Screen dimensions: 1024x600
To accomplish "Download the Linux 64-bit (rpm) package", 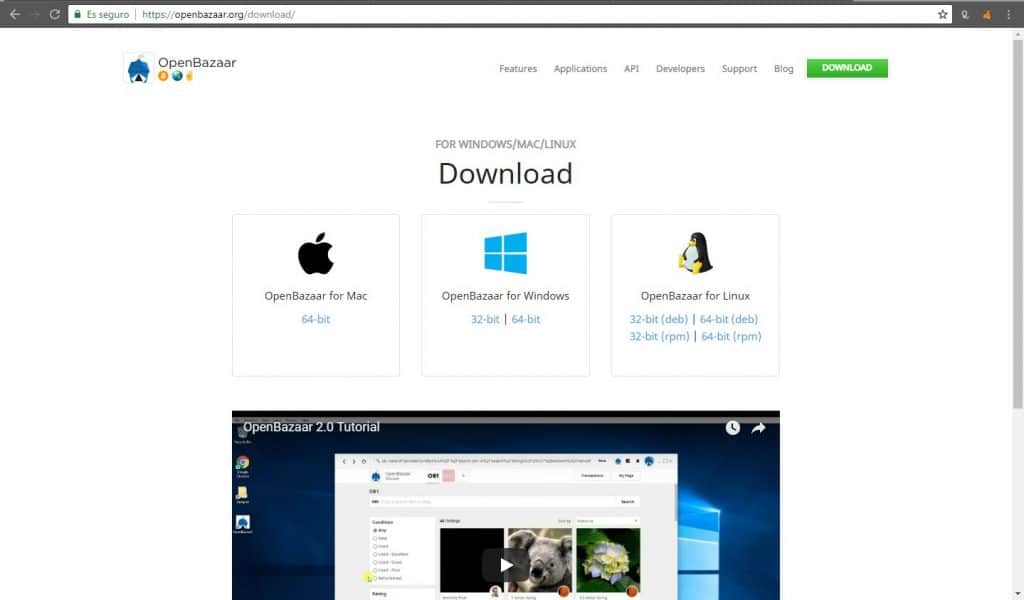I will pyautogui.click(x=731, y=336).
